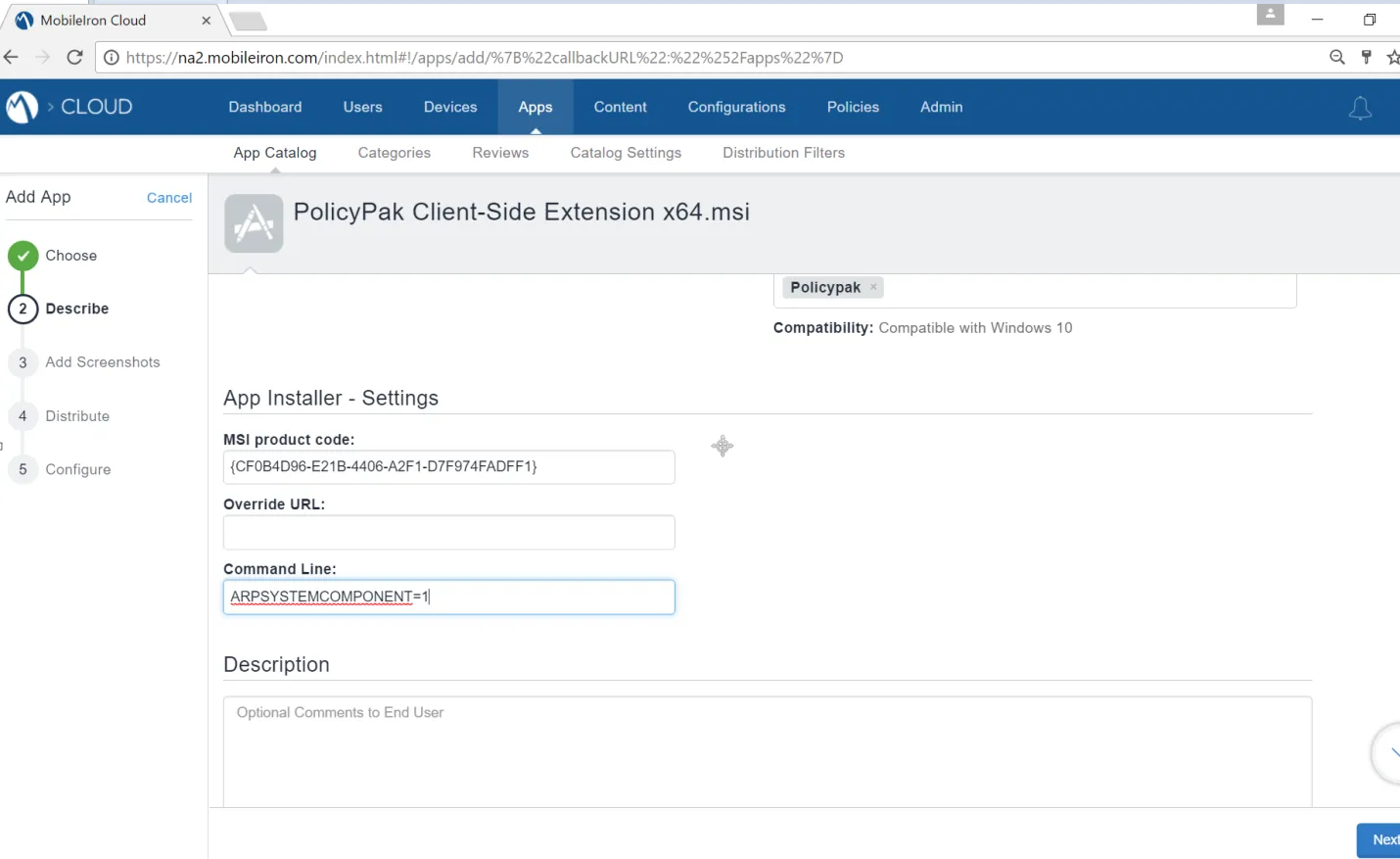The image size is (1400, 859).
Task: Click step 4 circle icon
Action: (23, 416)
